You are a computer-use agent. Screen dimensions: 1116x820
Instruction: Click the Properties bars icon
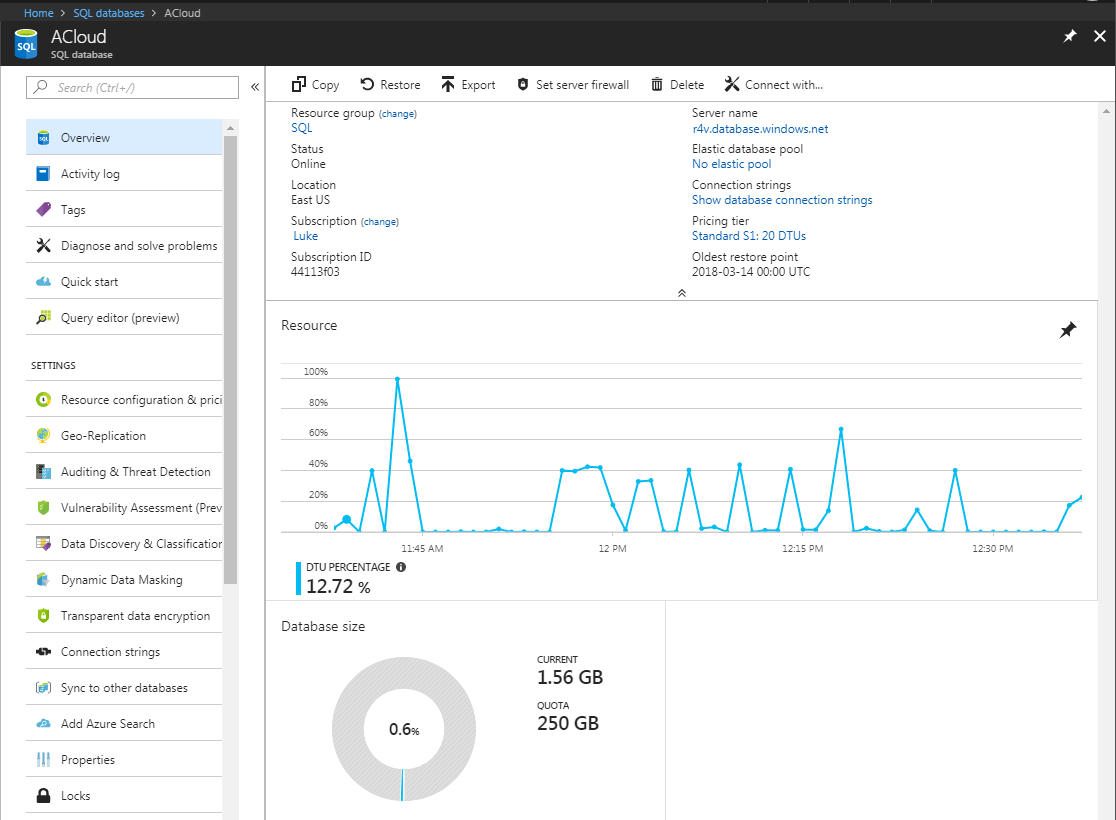(43, 759)
